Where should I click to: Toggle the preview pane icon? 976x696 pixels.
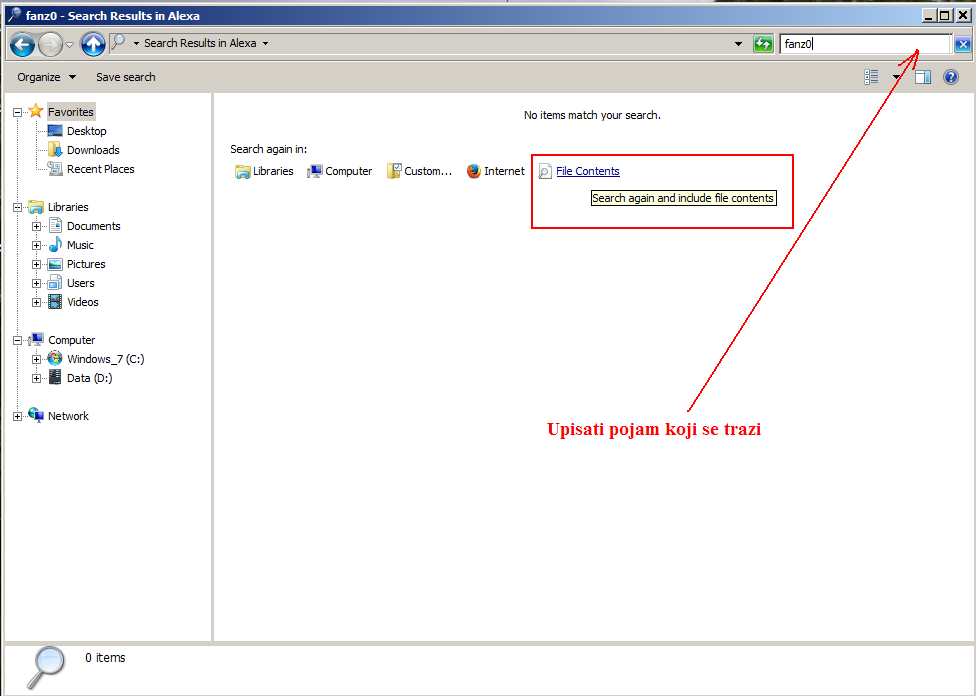[x=923, y=77]
